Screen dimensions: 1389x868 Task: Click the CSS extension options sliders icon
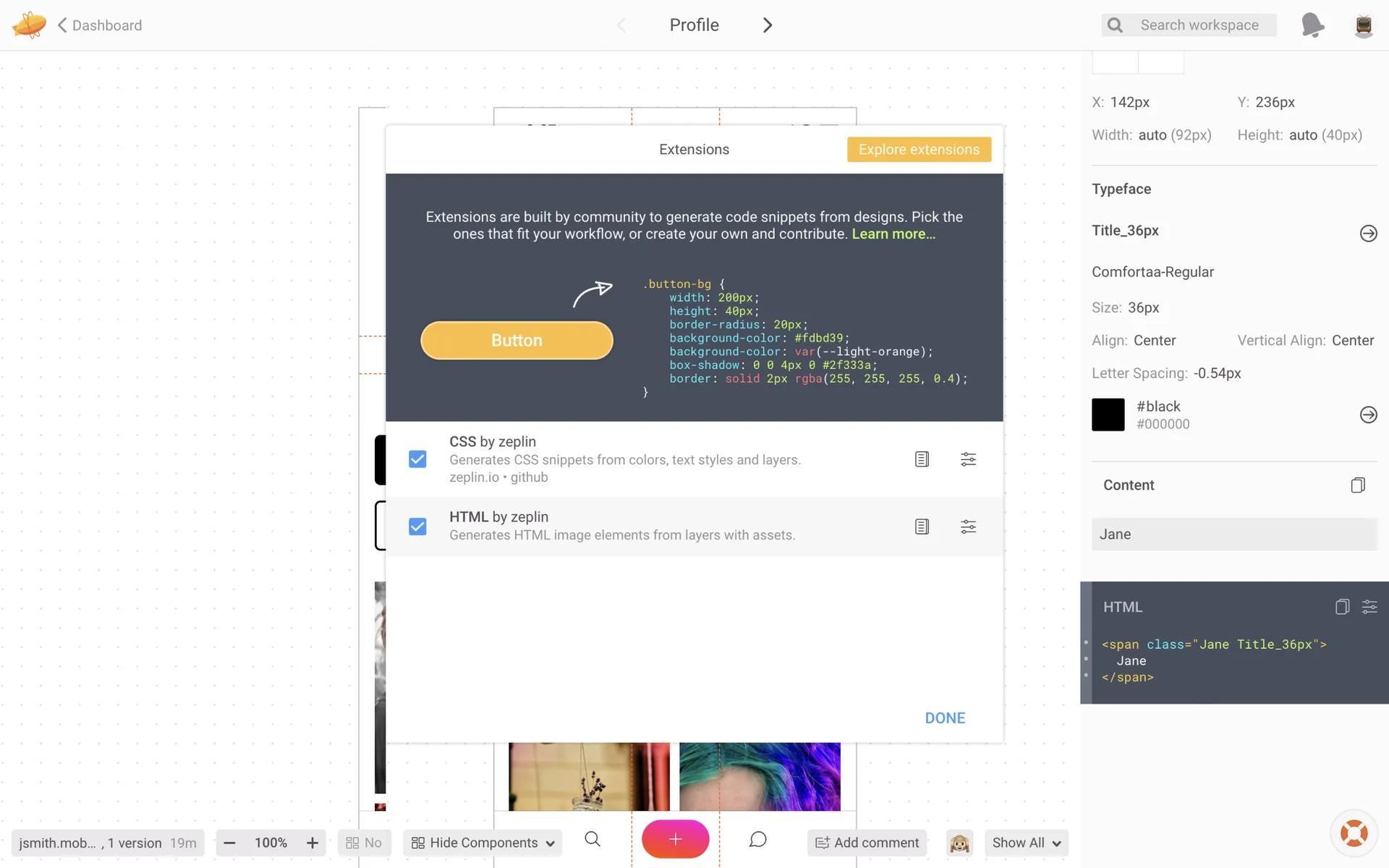[968, 459]
